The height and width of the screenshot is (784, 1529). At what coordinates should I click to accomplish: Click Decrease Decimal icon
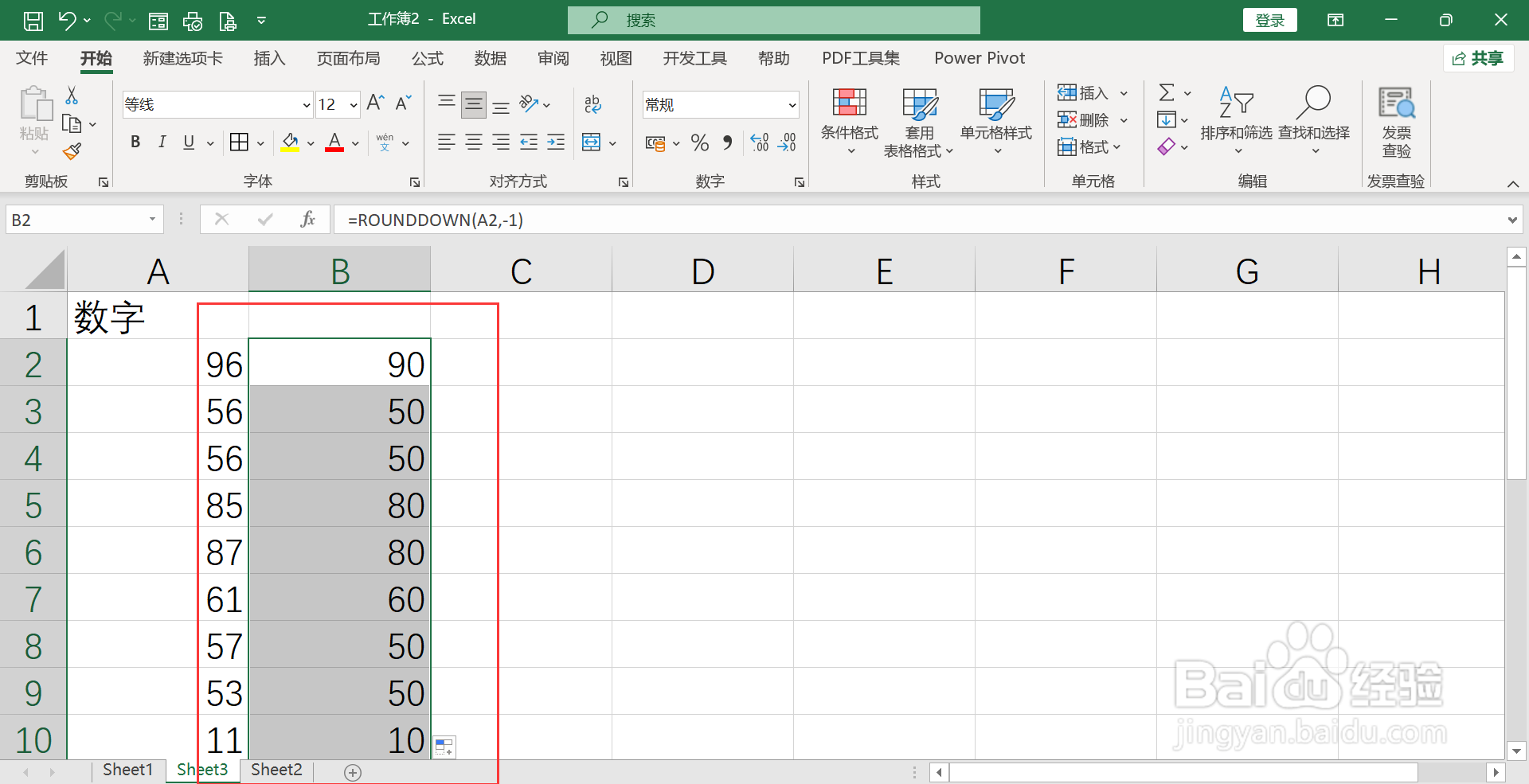pyautogui.click(x=787, y=142)
